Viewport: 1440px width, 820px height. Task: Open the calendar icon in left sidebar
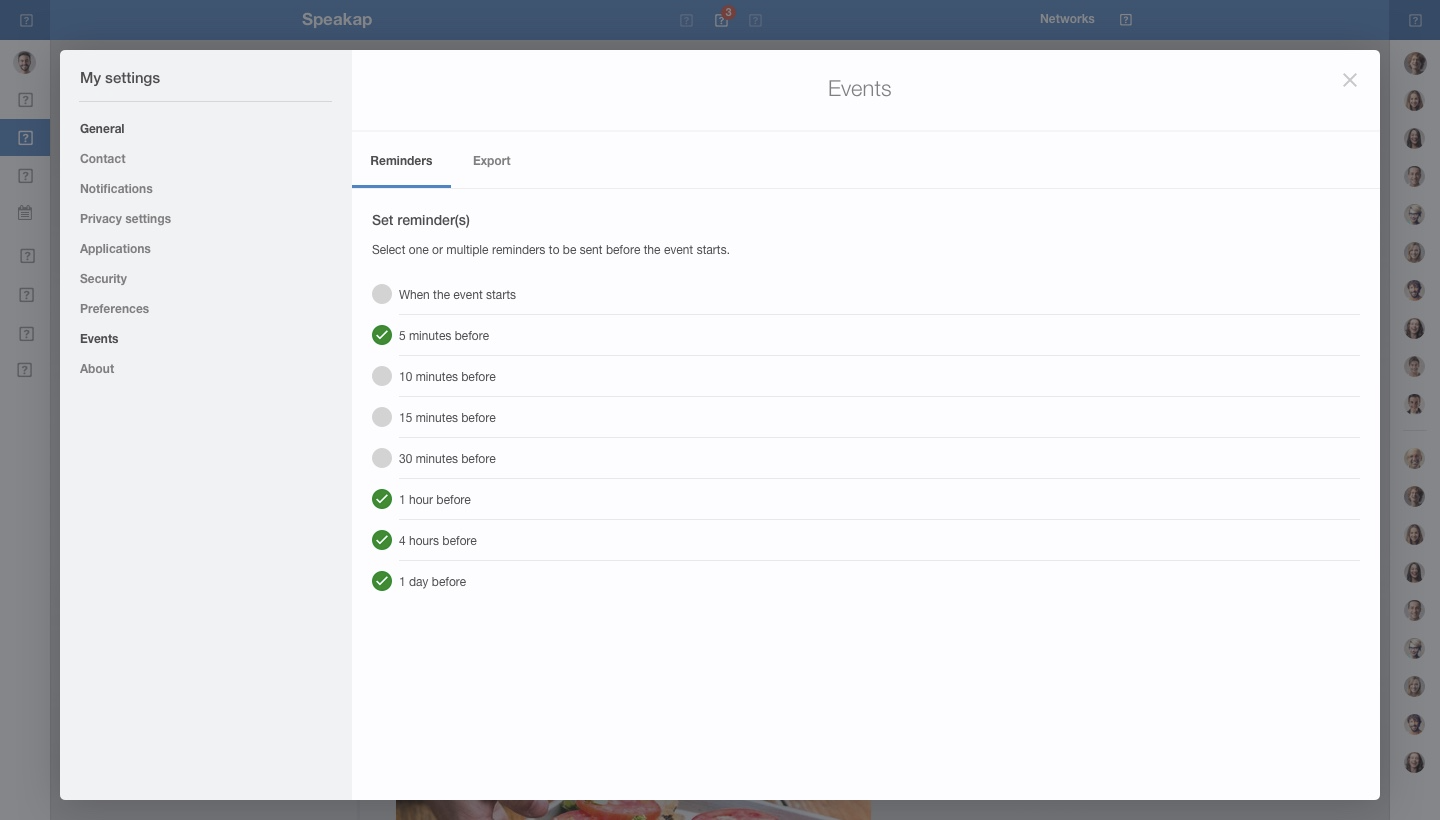pyautogui.click(x=25, y=213)
